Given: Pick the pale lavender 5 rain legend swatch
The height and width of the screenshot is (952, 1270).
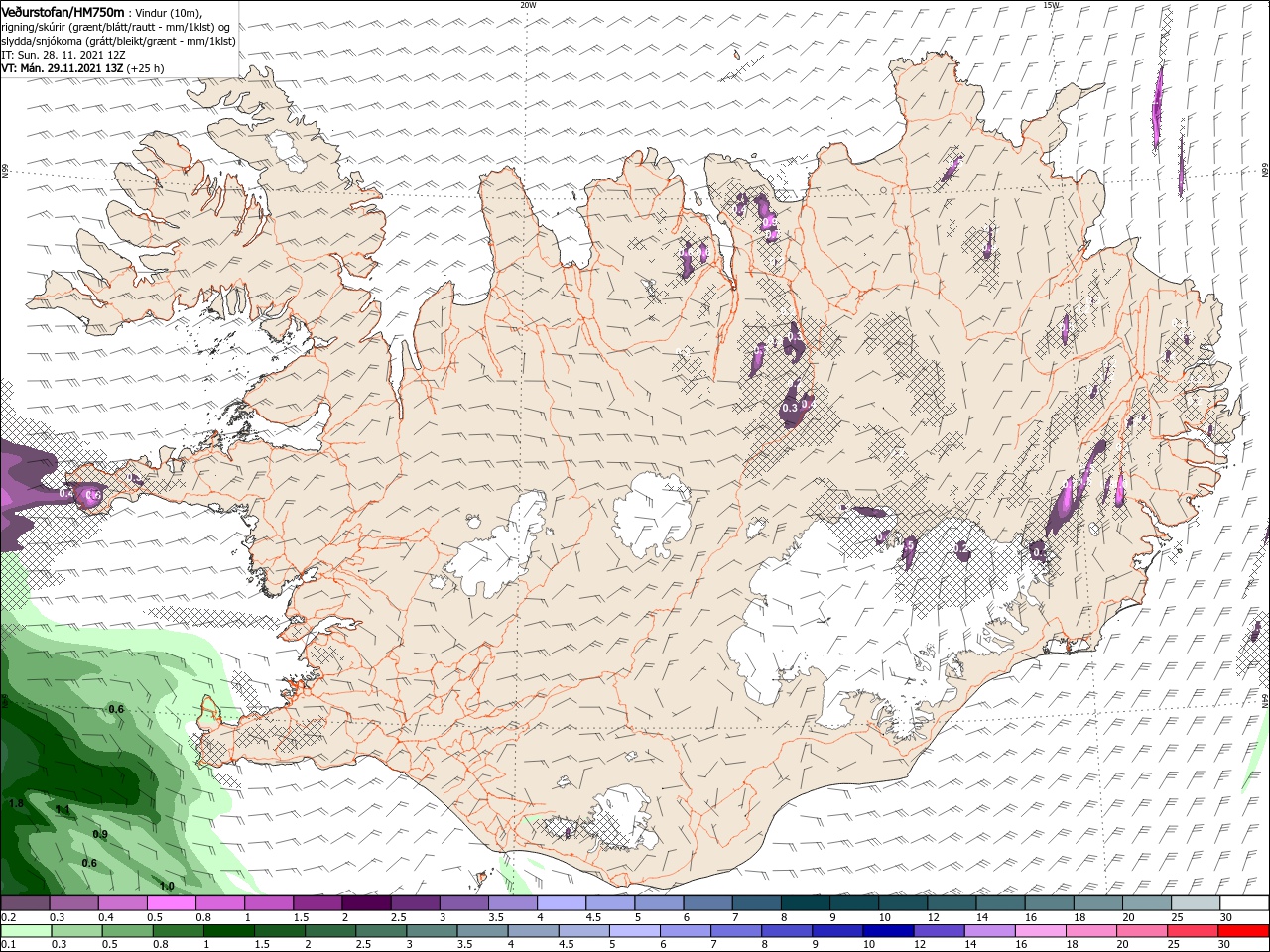Looking at the screenshot, I should pyautogui.click(x=635, y=931).
